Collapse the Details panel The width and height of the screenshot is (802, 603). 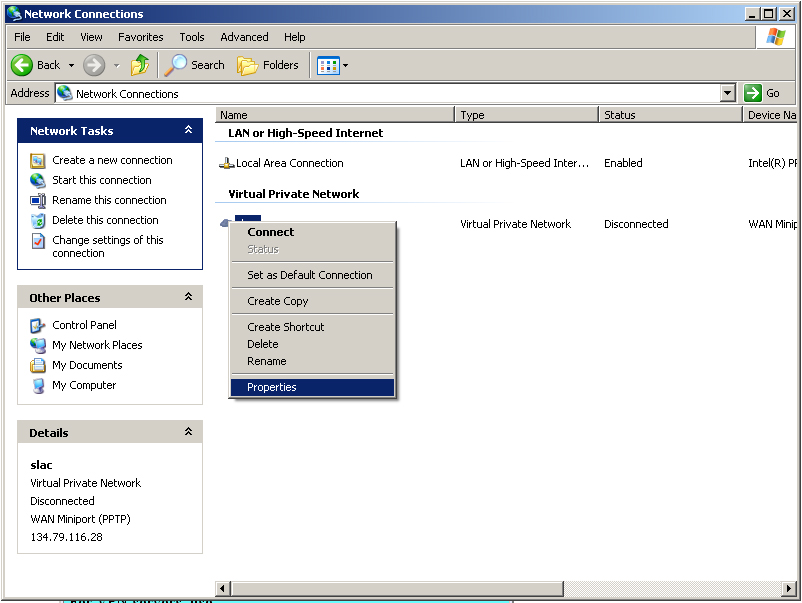click(x=188, y=432)
